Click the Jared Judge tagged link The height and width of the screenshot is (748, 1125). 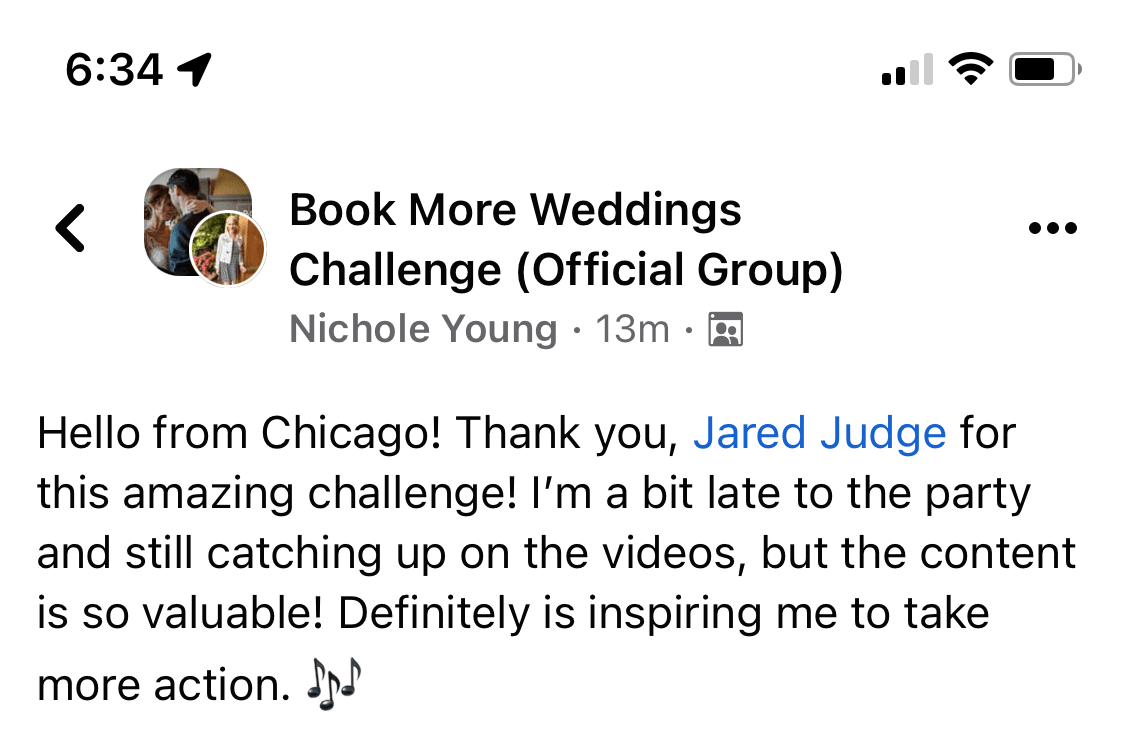pos(819,434)
